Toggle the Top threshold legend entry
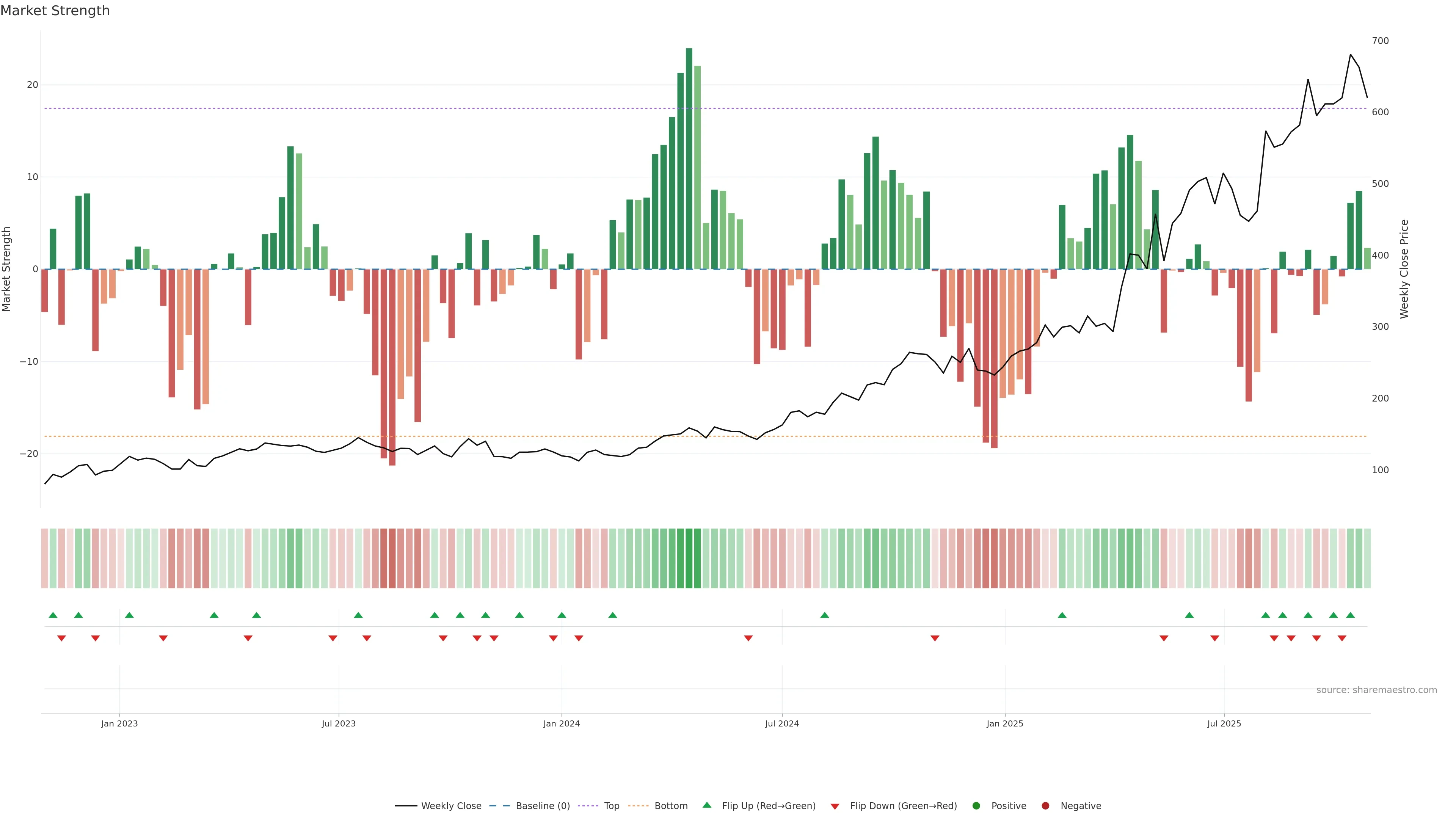The image size is (1456, 819). (611, 806)
